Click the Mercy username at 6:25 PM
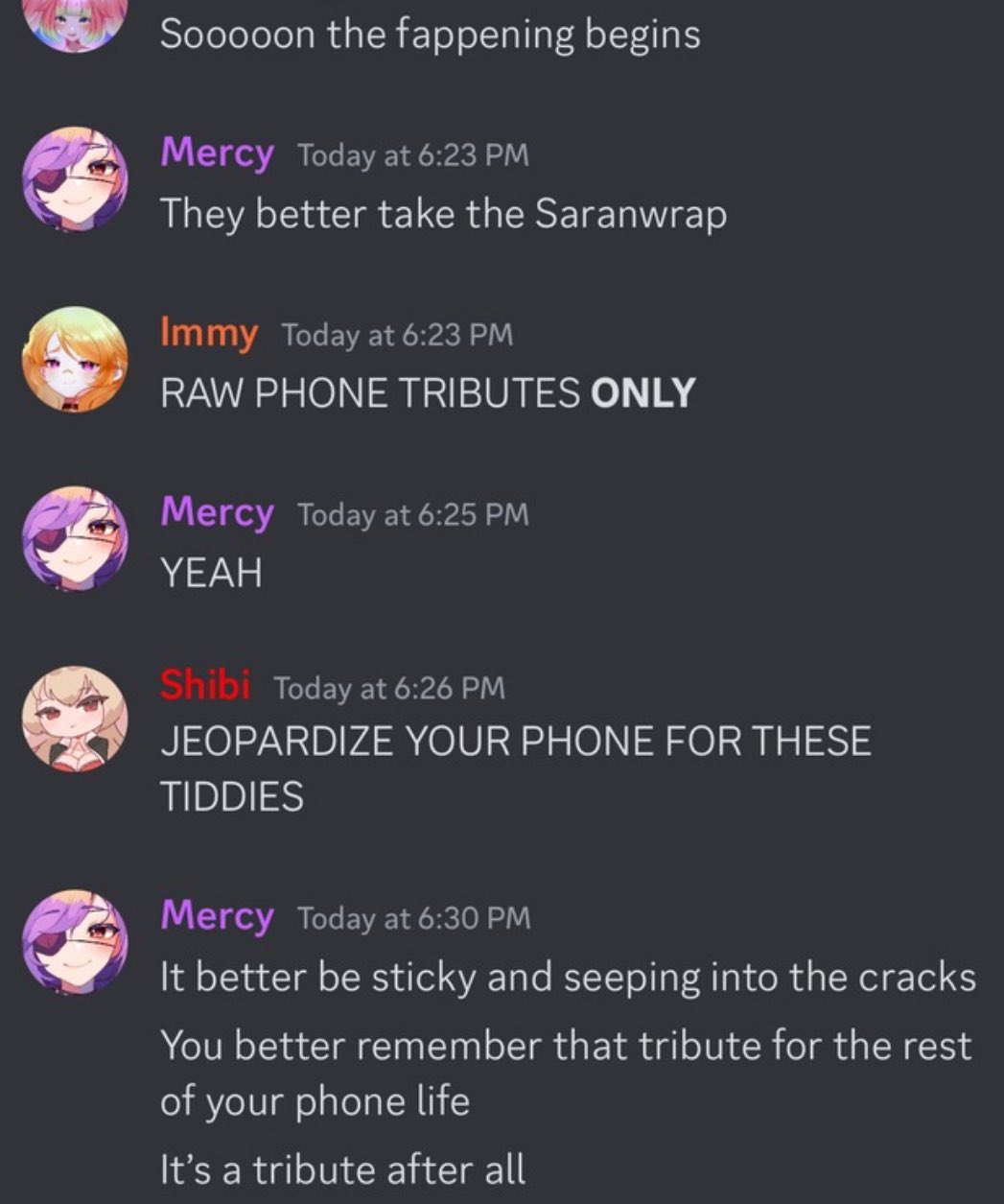This screenshot has height=1204, width=1004. 217,512
